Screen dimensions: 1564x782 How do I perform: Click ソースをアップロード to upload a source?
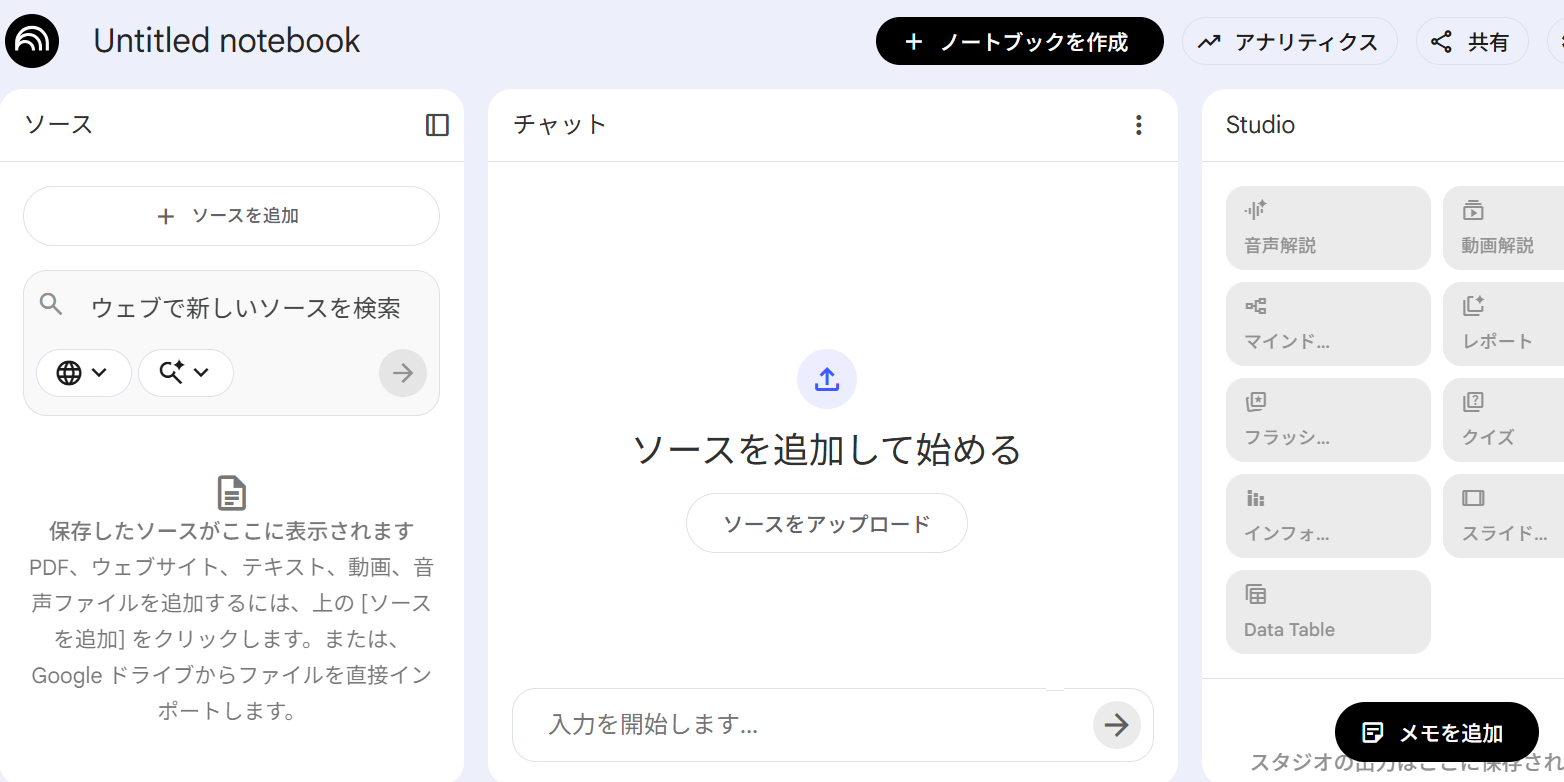pos(826,523)
